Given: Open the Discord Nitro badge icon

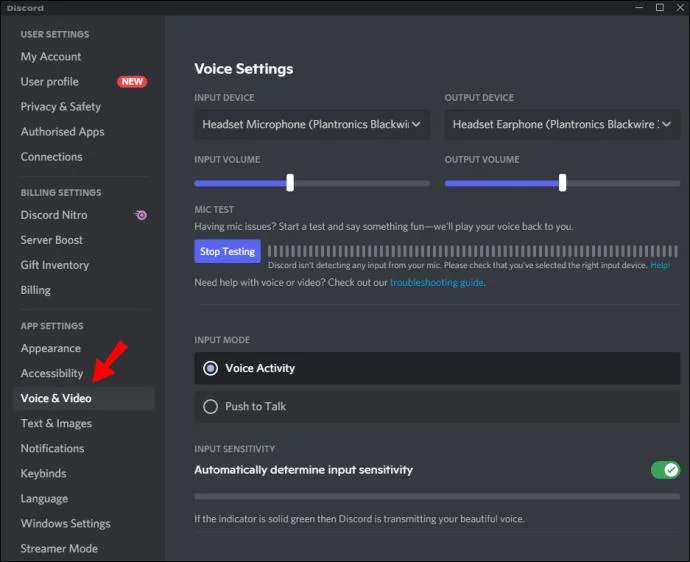Looking at the screenshot, I should click(x=141, y=215).
